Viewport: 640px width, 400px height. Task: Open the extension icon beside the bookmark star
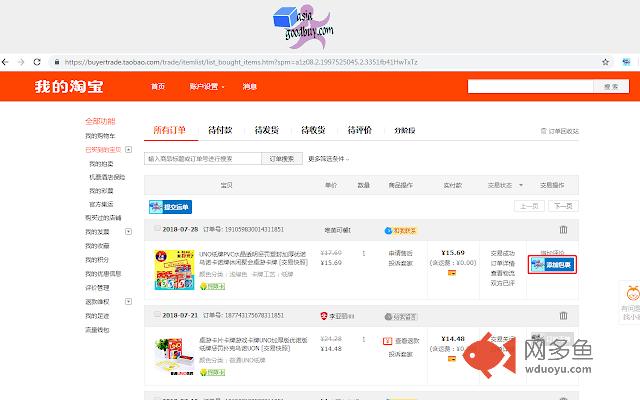pyautogui.click(x=626, y=62)
